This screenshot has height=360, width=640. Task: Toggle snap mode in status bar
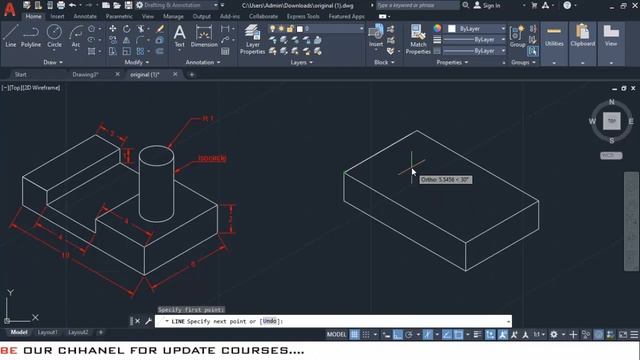coord(366,335)
